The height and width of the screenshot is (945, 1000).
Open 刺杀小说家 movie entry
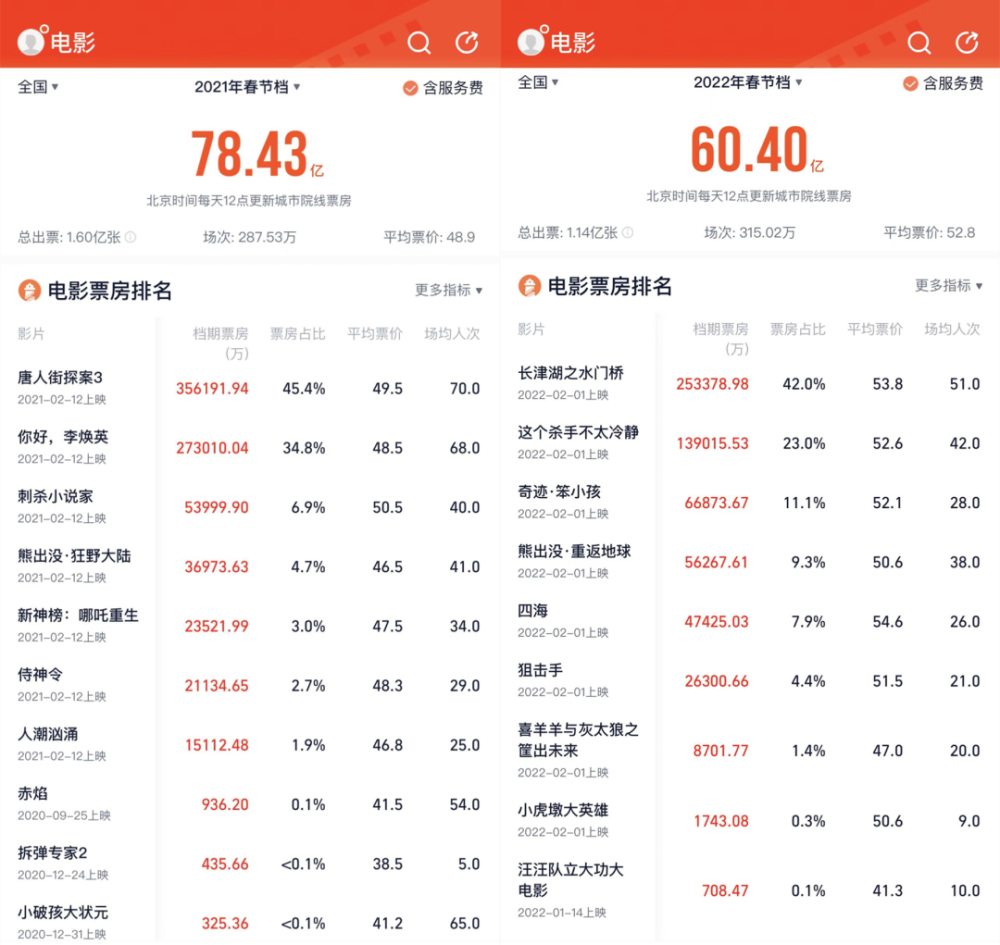[249, 506]
